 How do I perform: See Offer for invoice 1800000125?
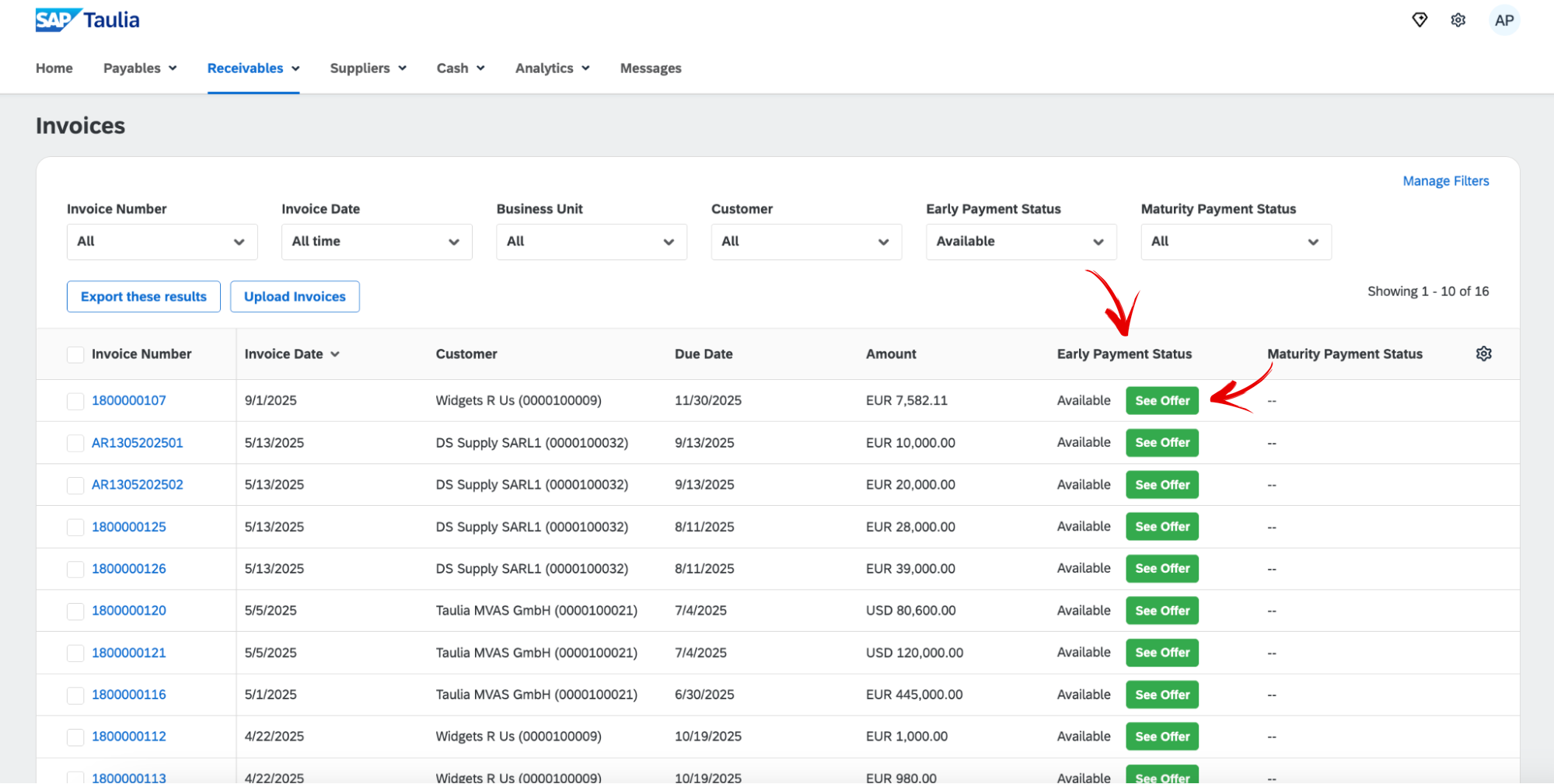(x=1162, y=527)
